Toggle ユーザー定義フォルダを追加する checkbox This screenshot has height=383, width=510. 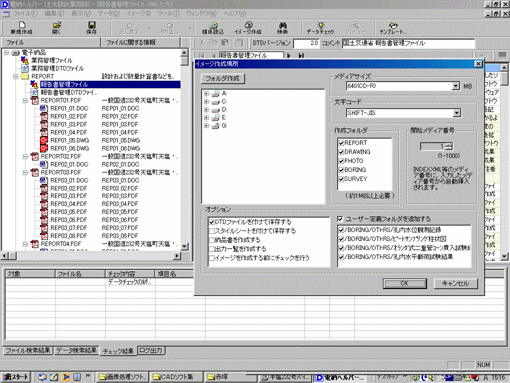[x=340, y=219]
